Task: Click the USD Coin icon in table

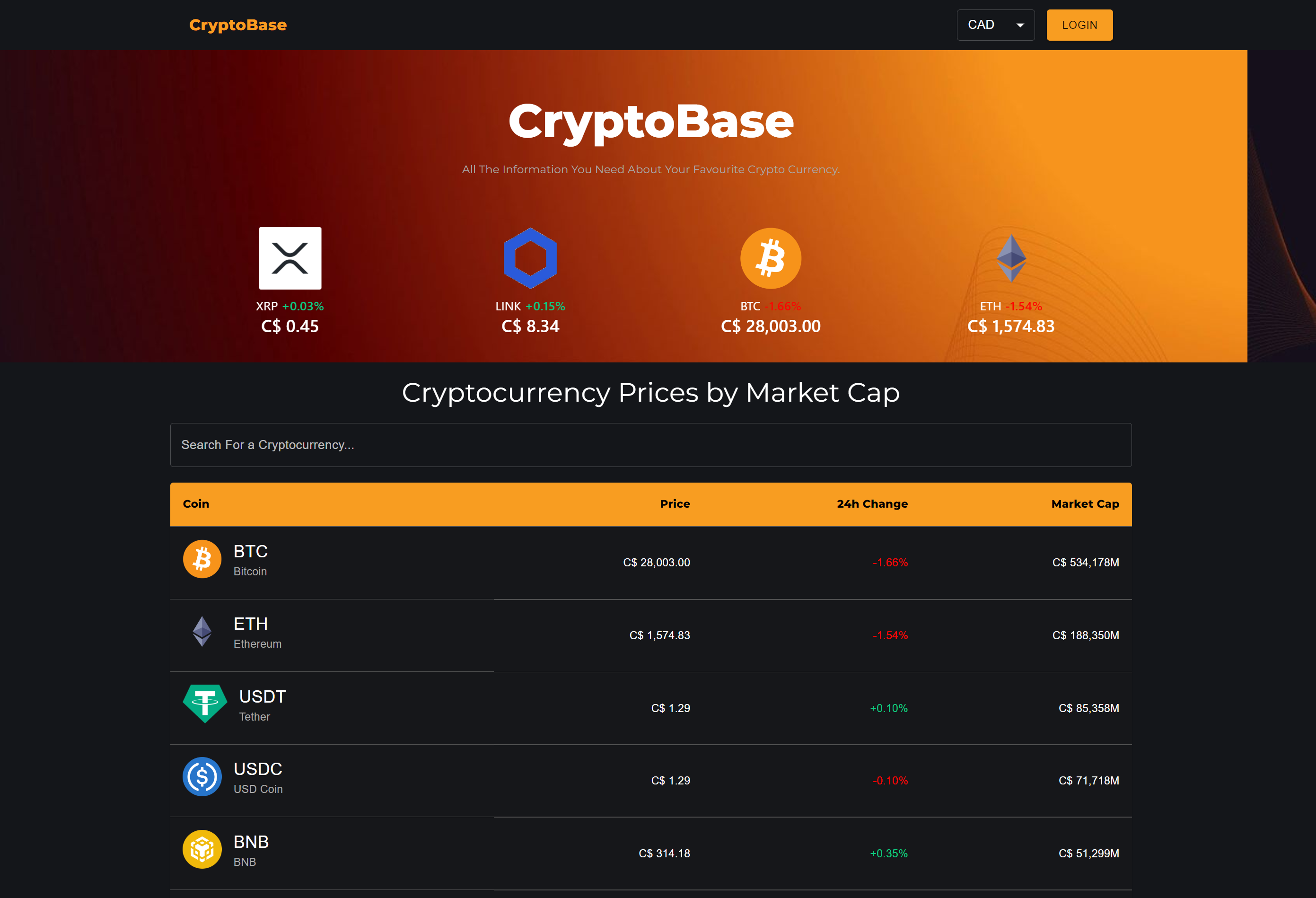Action: tap(202, 776)
